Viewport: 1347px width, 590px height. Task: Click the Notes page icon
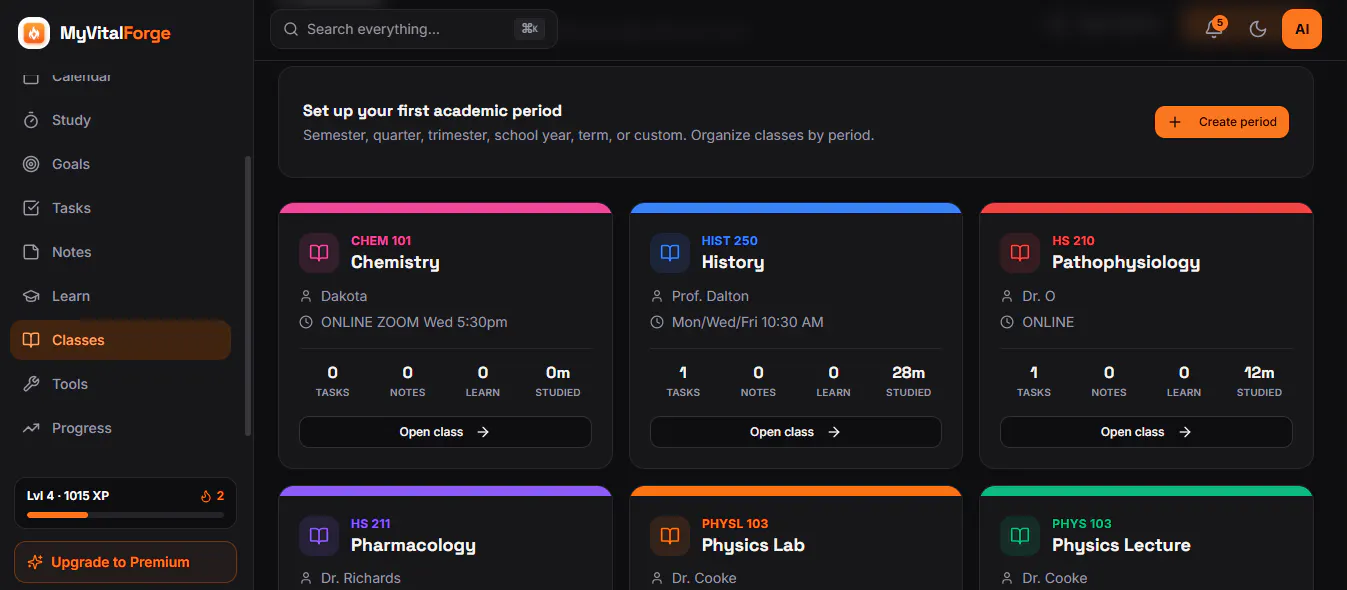click(x=32, y=252)
